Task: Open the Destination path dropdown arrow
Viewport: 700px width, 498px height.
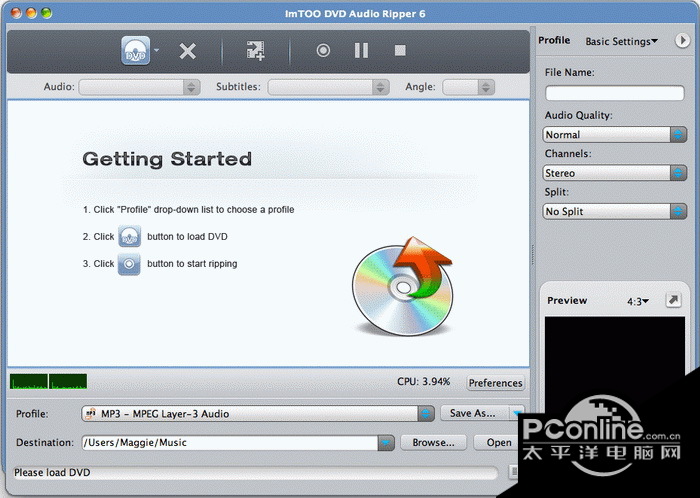Action: [x=386, y=443]
